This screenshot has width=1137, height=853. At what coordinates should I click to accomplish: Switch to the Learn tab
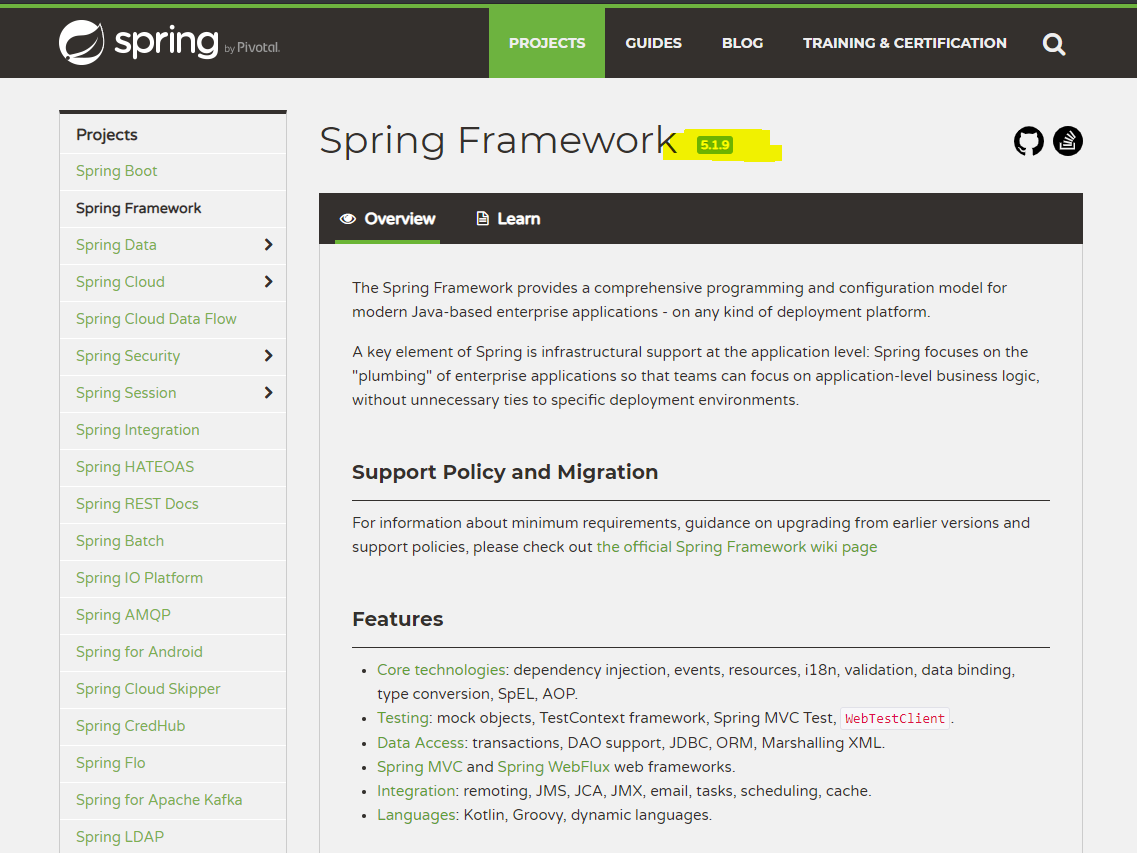[x=508, y=218]
